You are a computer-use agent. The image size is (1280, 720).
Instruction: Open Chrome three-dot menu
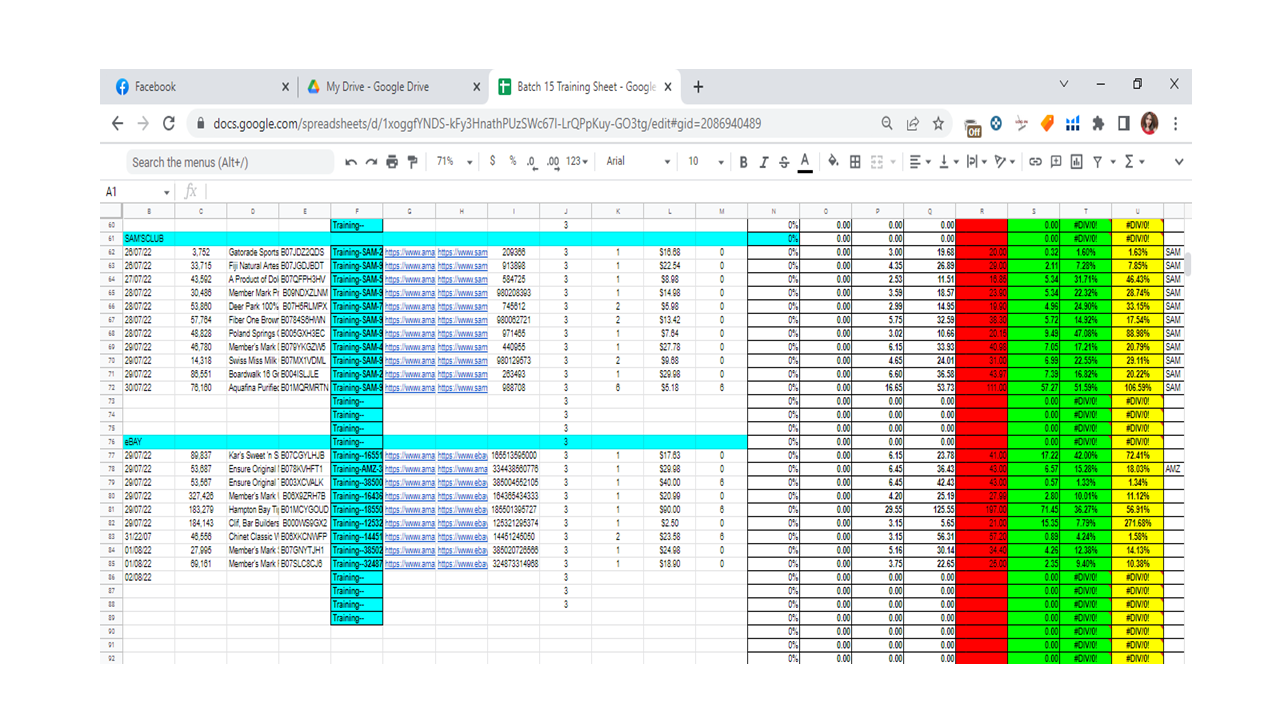click(1175, 124)
